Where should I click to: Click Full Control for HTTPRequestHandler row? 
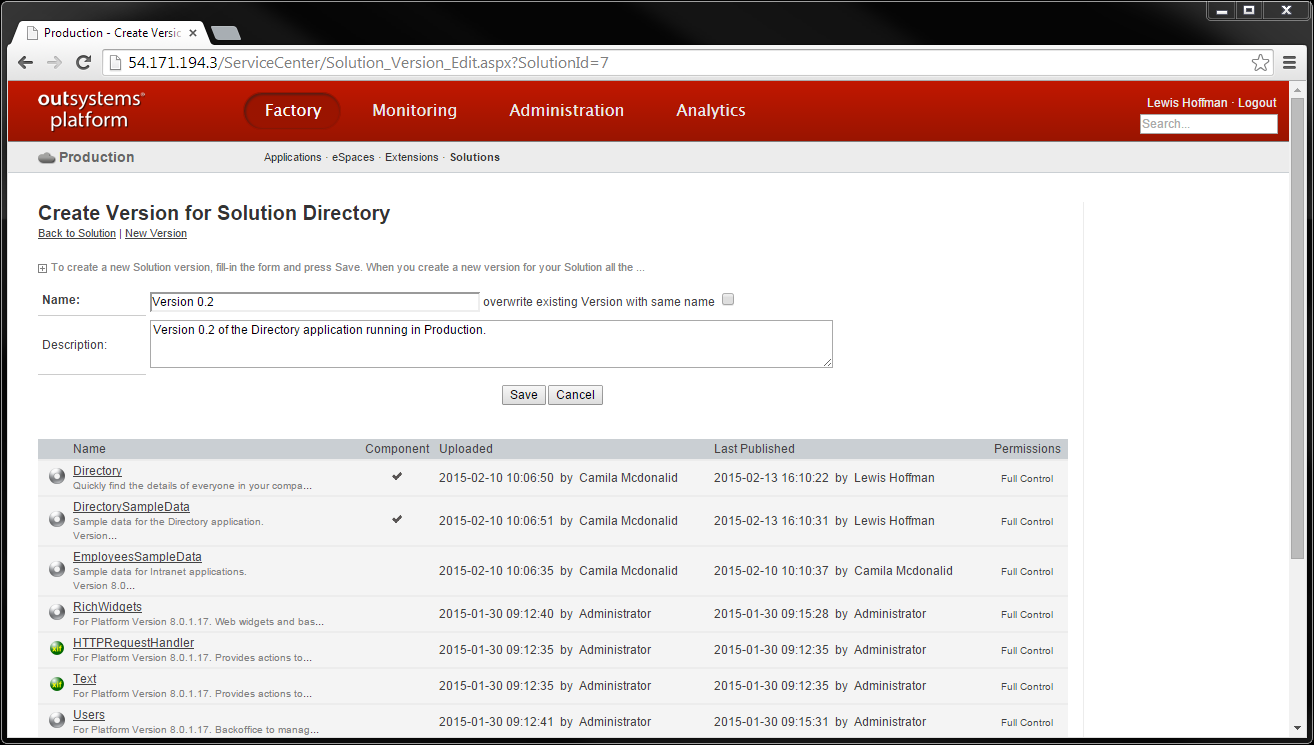coord(1027,650)
